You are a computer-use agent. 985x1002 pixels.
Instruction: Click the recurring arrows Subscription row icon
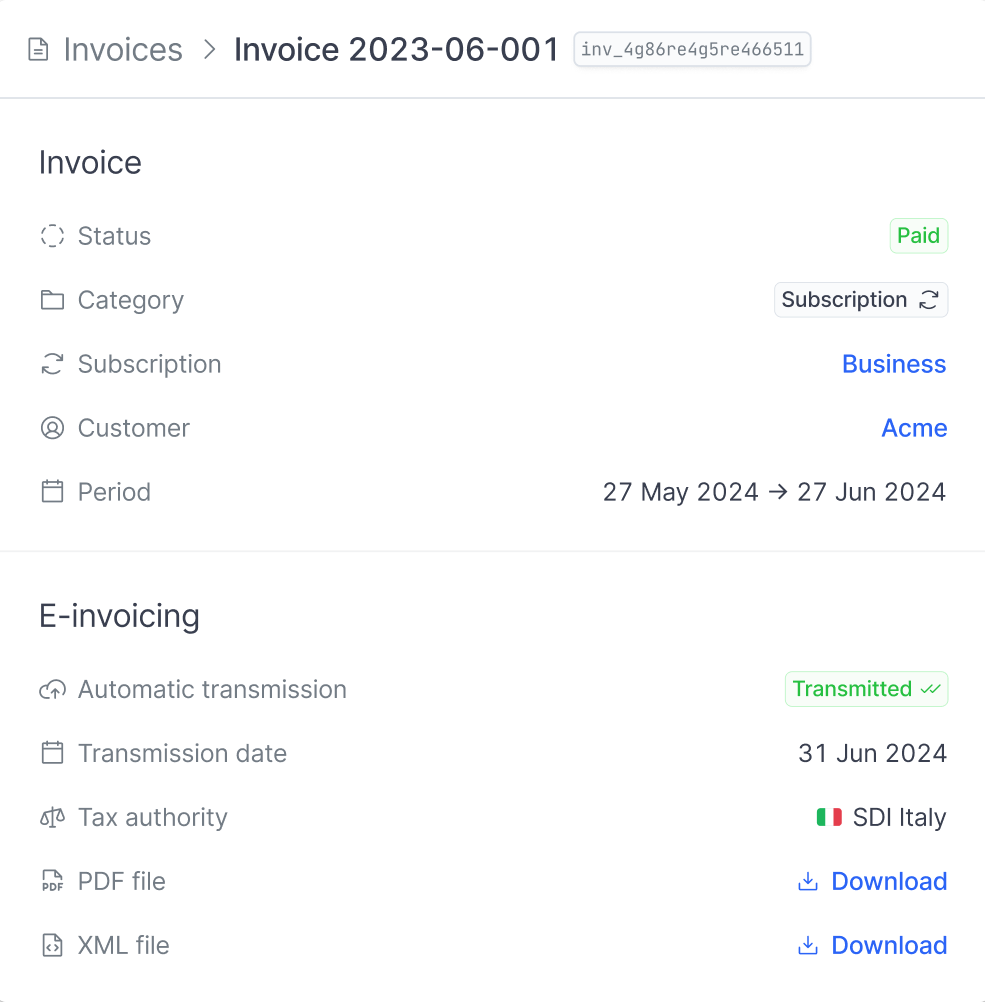pyautogui.click(x=52, y=364)
